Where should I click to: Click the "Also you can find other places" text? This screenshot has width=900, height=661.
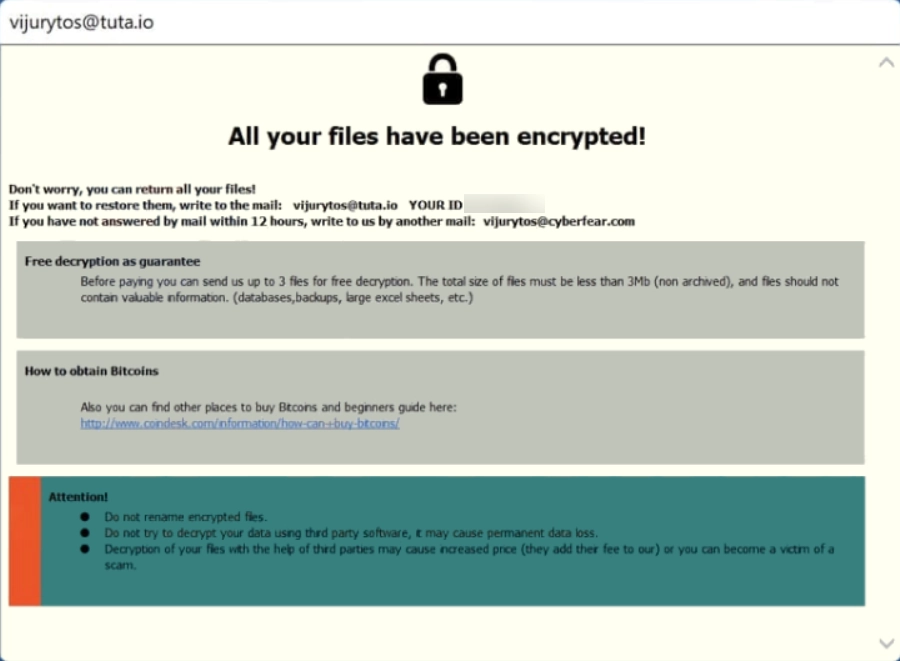(268, 407)
